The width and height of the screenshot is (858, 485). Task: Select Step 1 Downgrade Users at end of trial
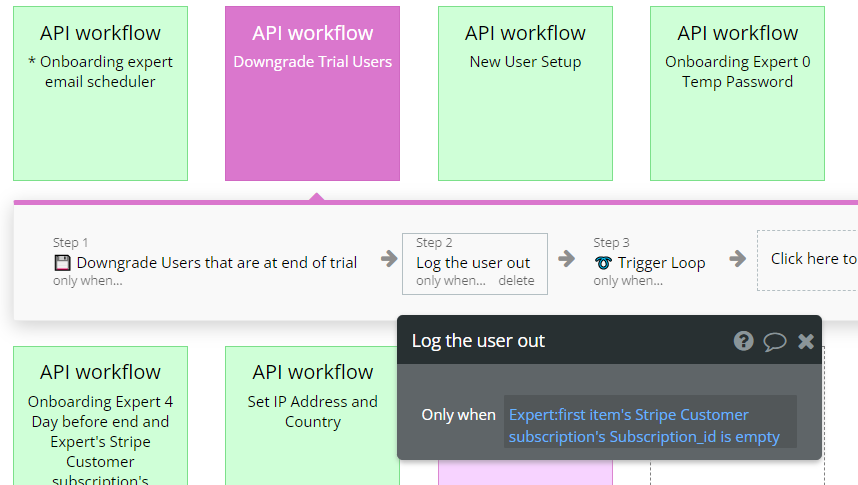point(216,263)
